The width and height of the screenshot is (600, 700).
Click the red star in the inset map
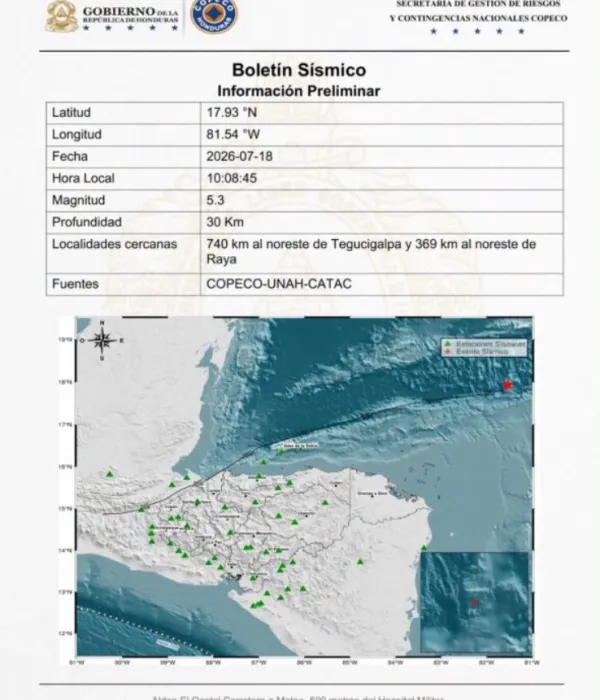click(x=474, y=603)
